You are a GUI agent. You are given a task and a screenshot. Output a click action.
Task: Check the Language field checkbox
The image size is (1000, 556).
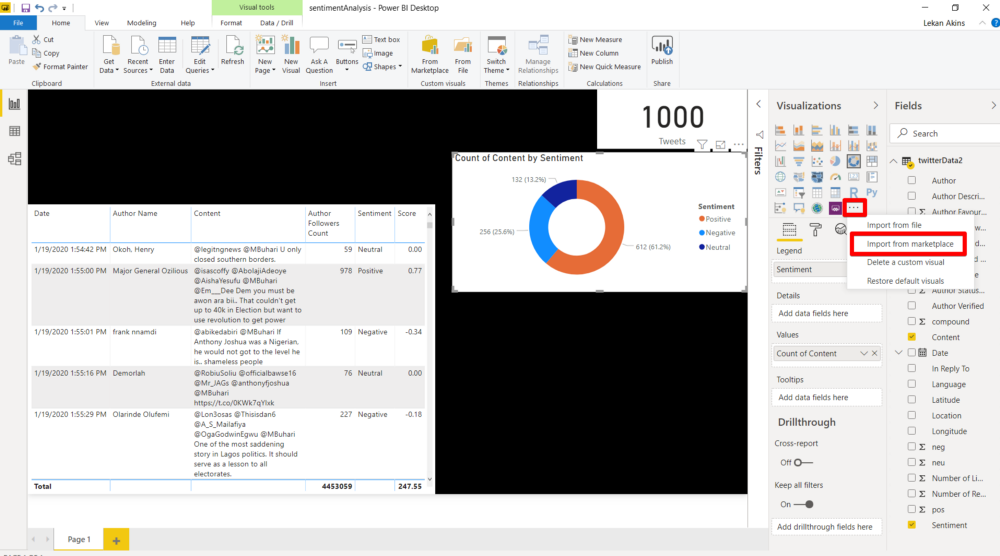(911, 384)
